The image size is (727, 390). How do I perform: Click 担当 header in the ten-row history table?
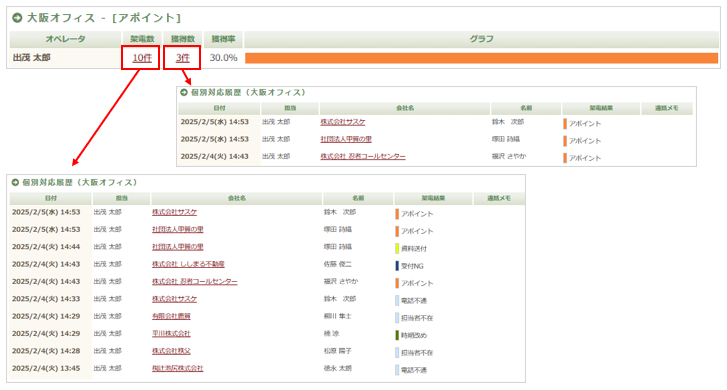121,198
